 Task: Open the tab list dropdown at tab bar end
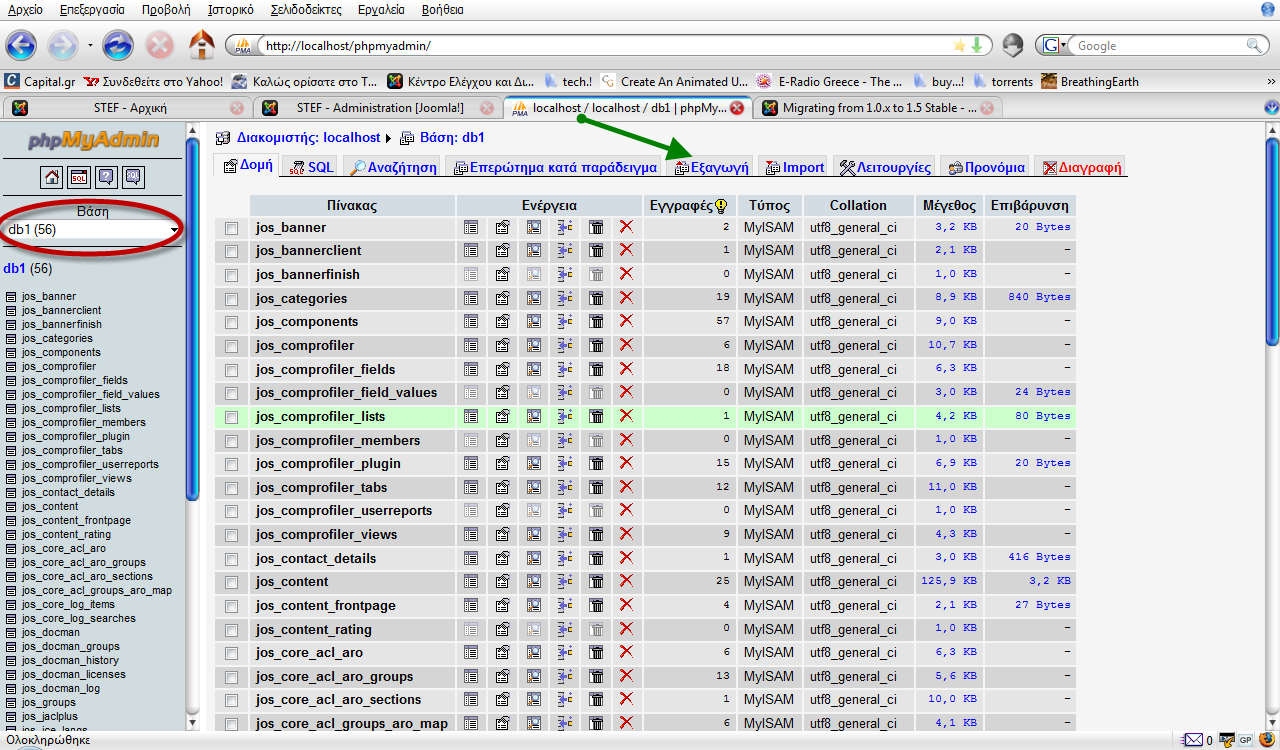click(x=1271, y=107)
